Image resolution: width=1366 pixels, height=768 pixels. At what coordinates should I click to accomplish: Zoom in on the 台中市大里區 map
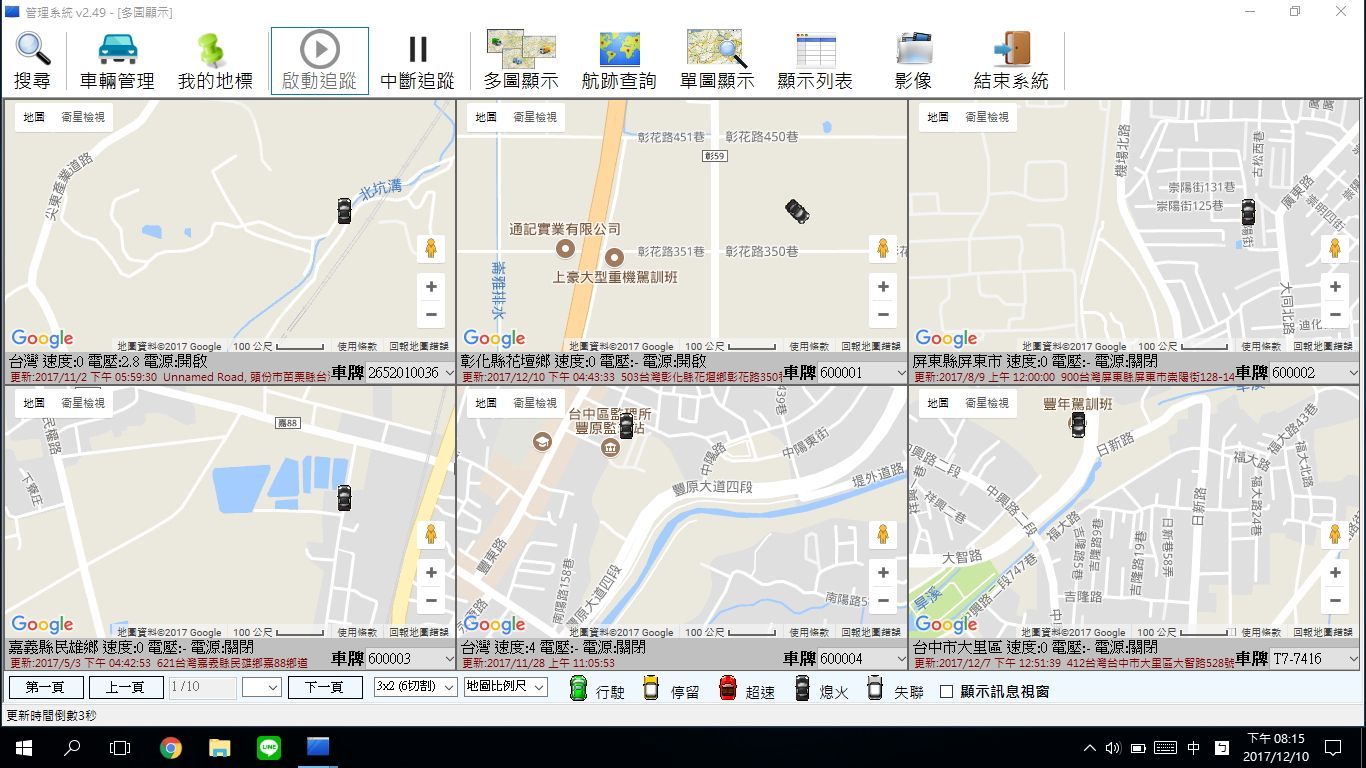[x=1335, y=573]
